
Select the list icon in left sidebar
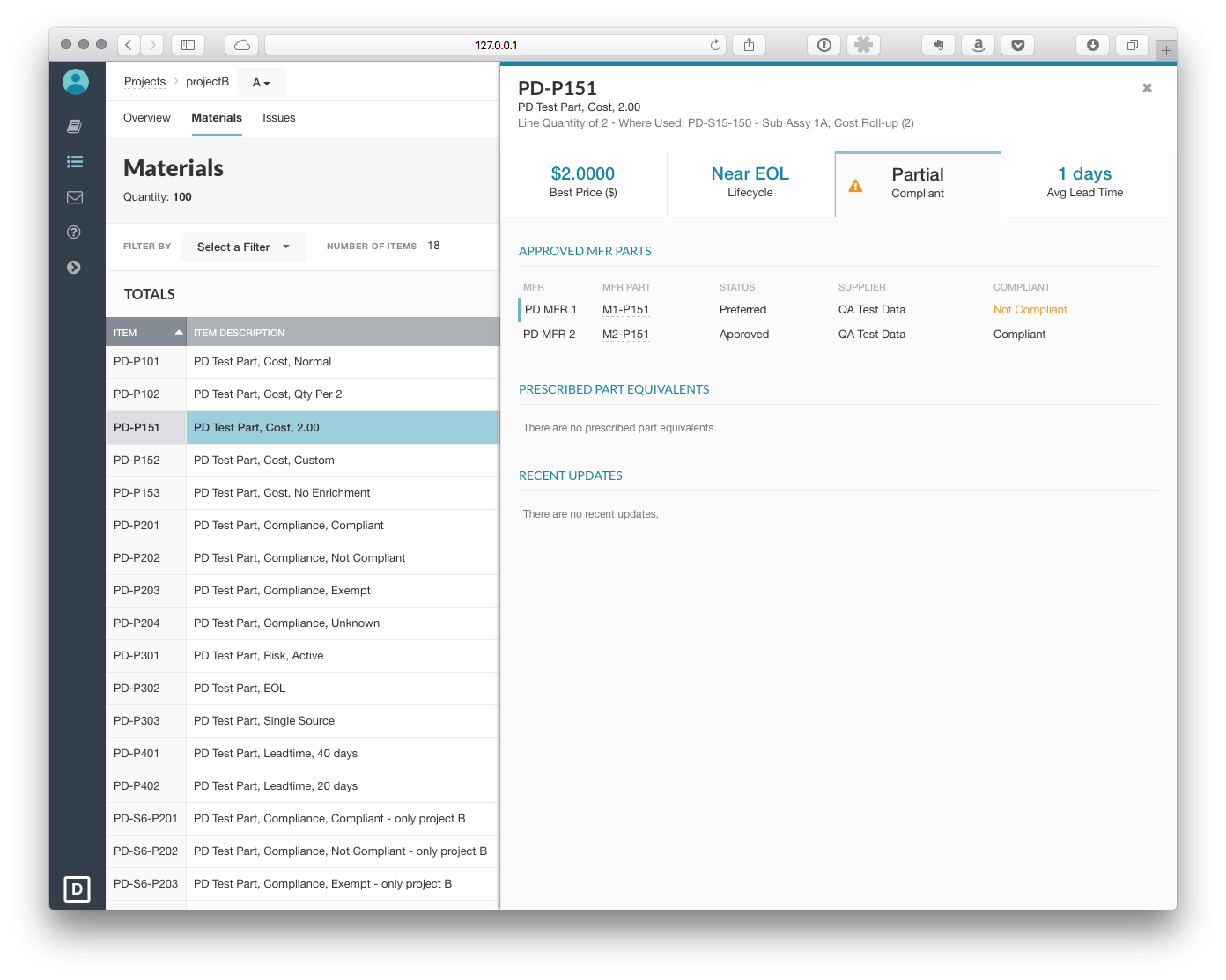(75, 162)
